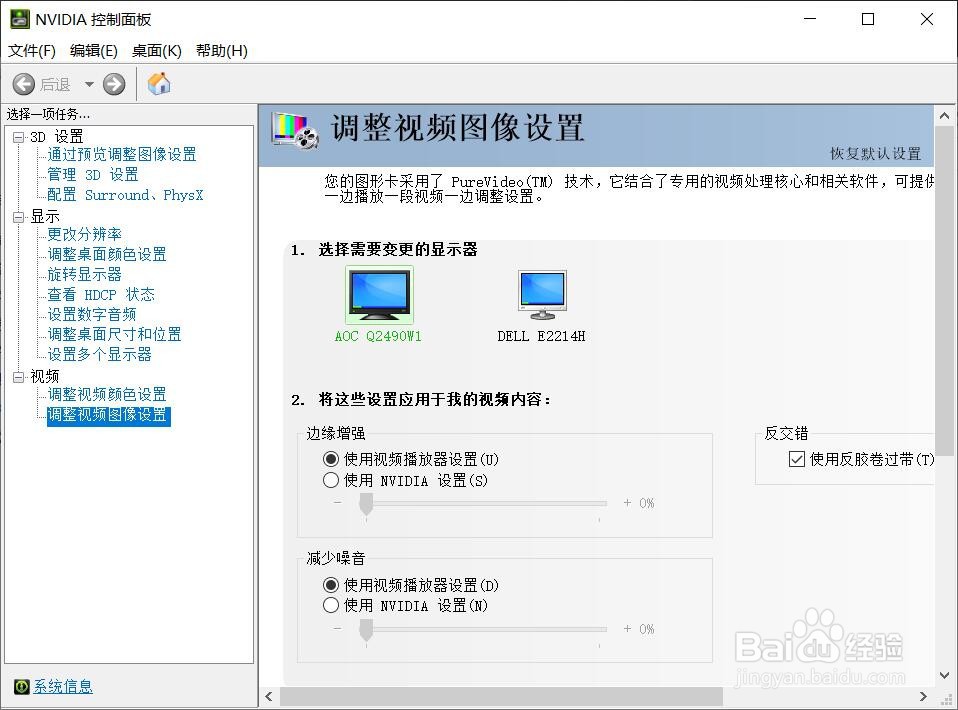The width and height of the screenshot is (958, 710).
Task: Open 调整桌面颜色设置 task
Action: (107, 255)
